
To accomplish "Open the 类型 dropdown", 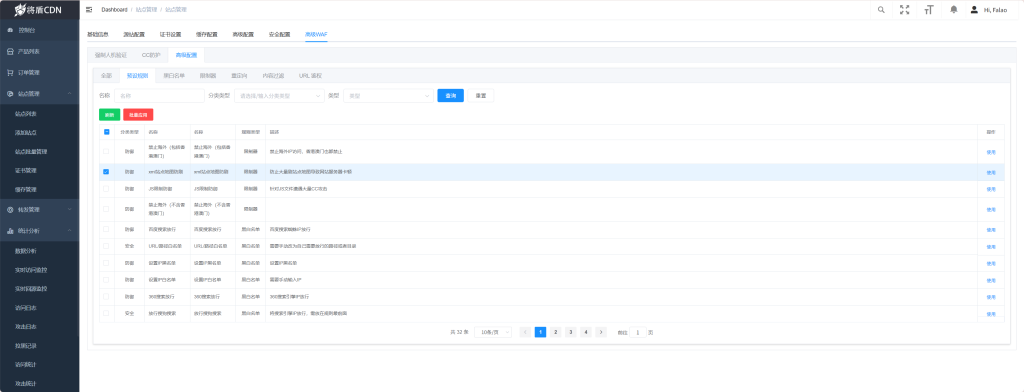I will [388, 95].
